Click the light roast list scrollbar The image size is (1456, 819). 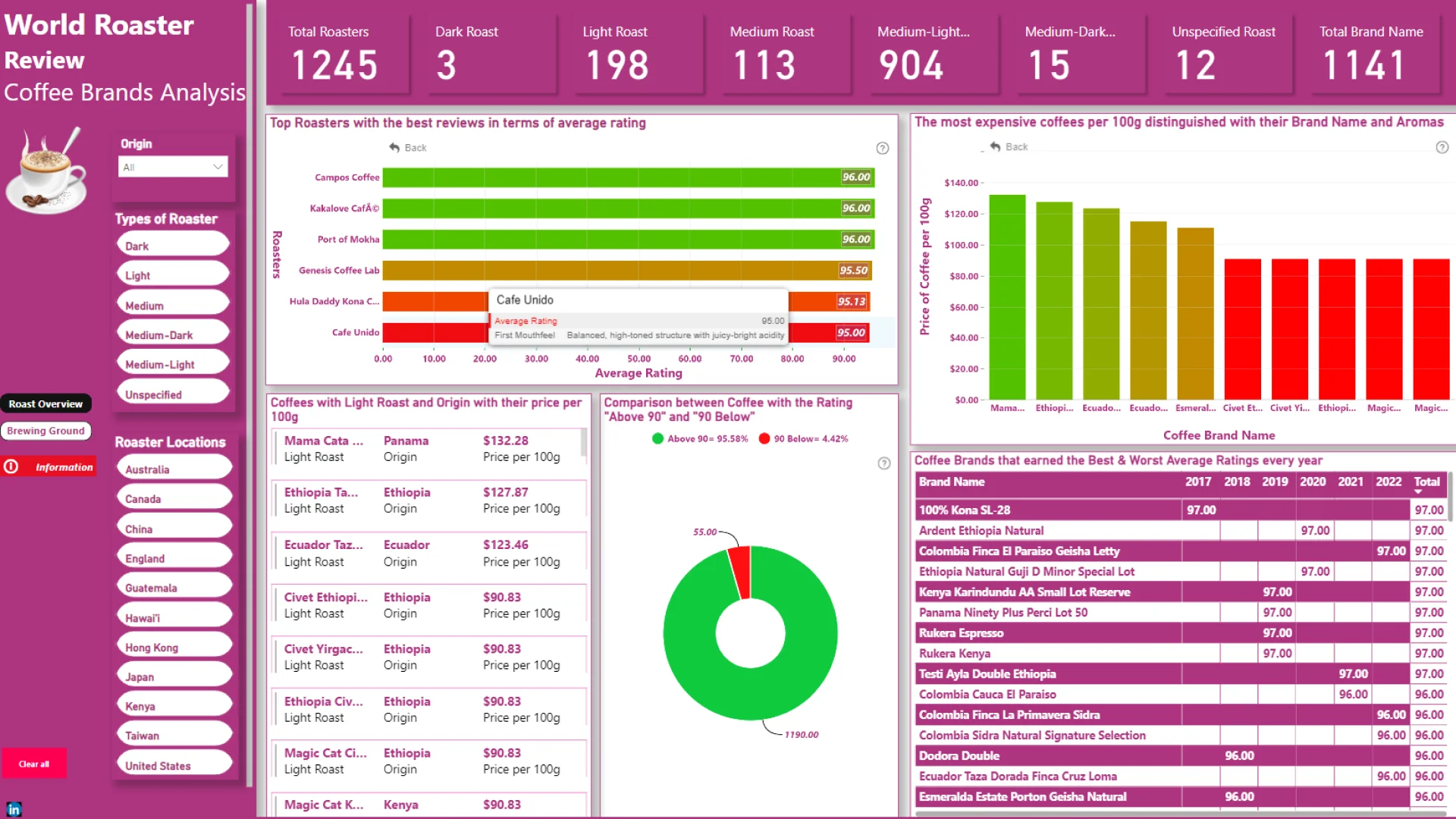(583, 443)
